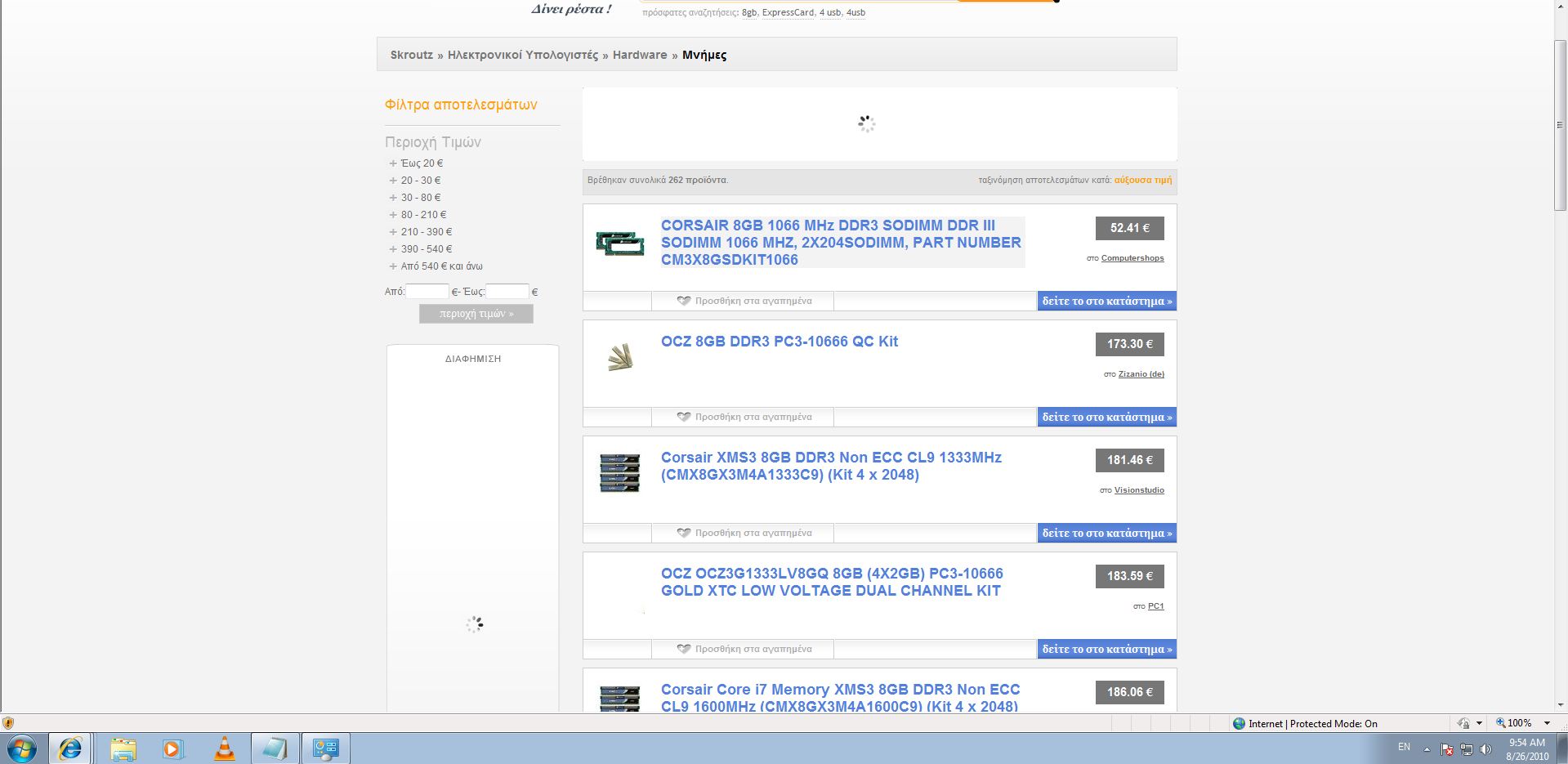Open the 'Ηλεκτρονικοί Υπολογιστές' breadcrumb
The image size is (1568, 764).
tap(523, 55)
